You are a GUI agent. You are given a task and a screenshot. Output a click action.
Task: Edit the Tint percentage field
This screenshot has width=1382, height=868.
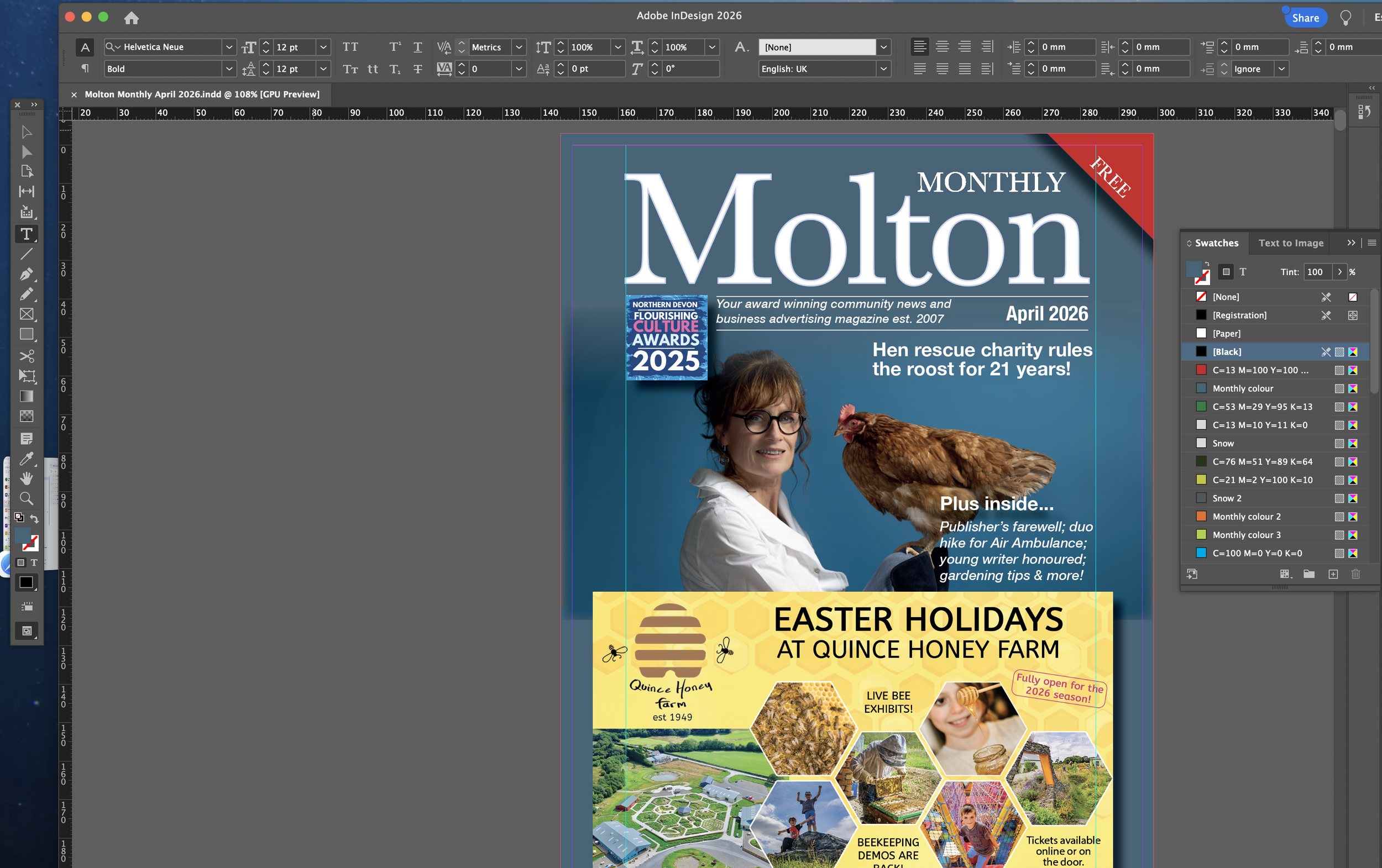click(1316, 272)
